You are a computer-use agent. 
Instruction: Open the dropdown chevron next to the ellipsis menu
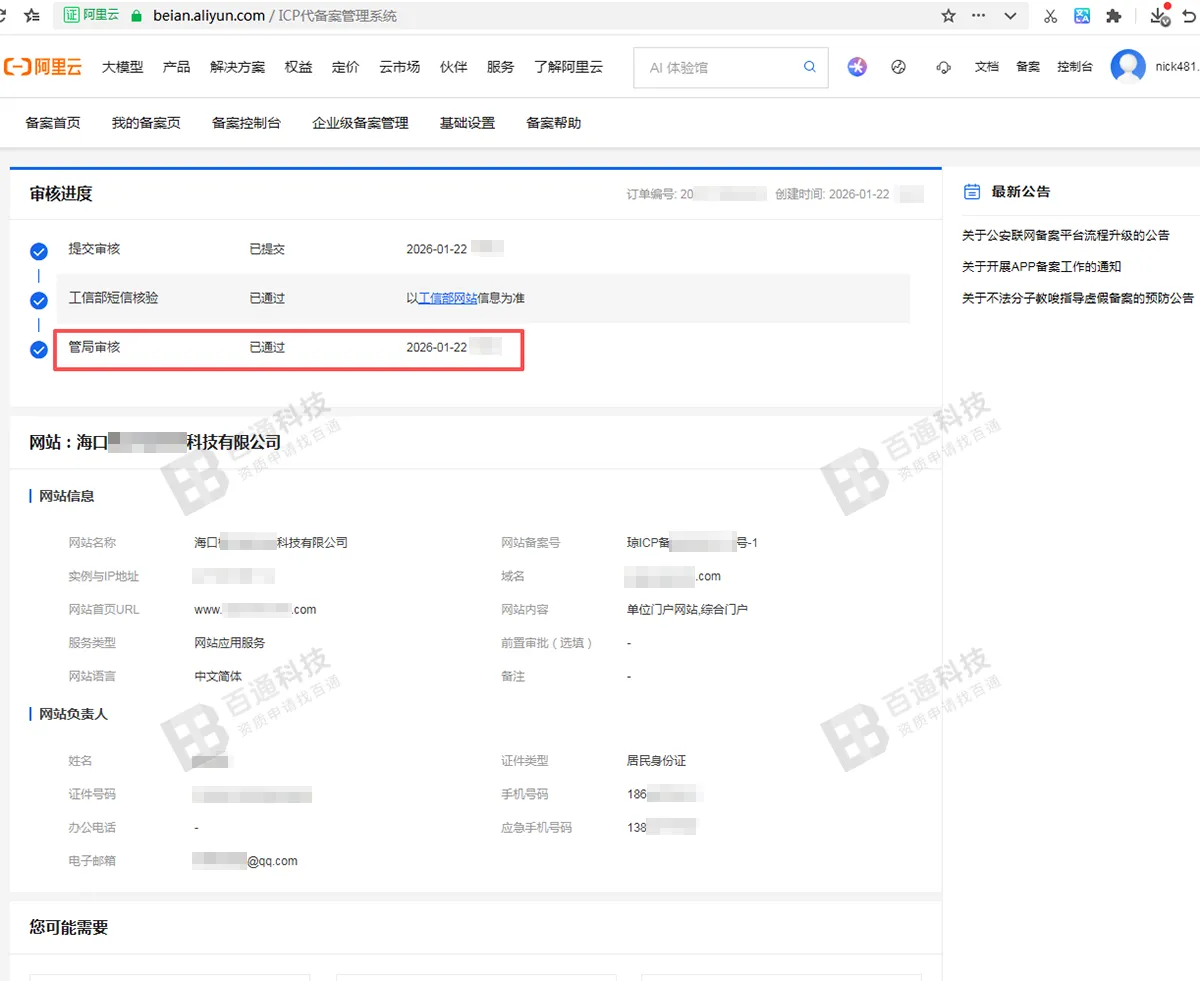1010,16
